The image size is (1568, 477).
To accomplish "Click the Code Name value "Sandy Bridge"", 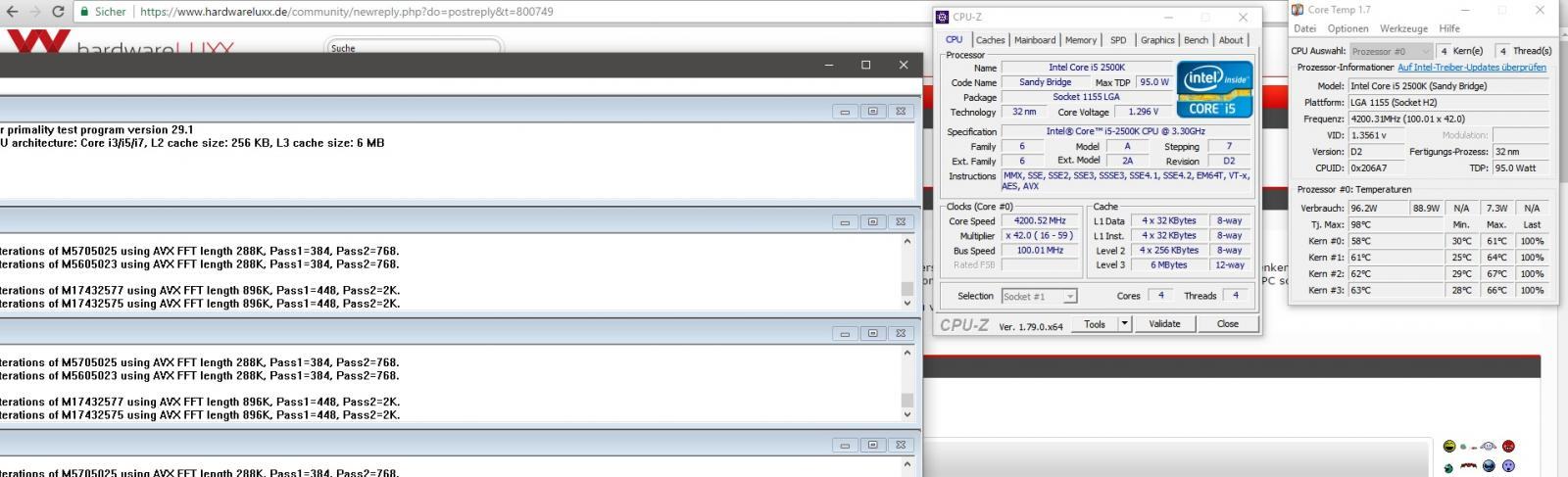I will click(1045, 82).
